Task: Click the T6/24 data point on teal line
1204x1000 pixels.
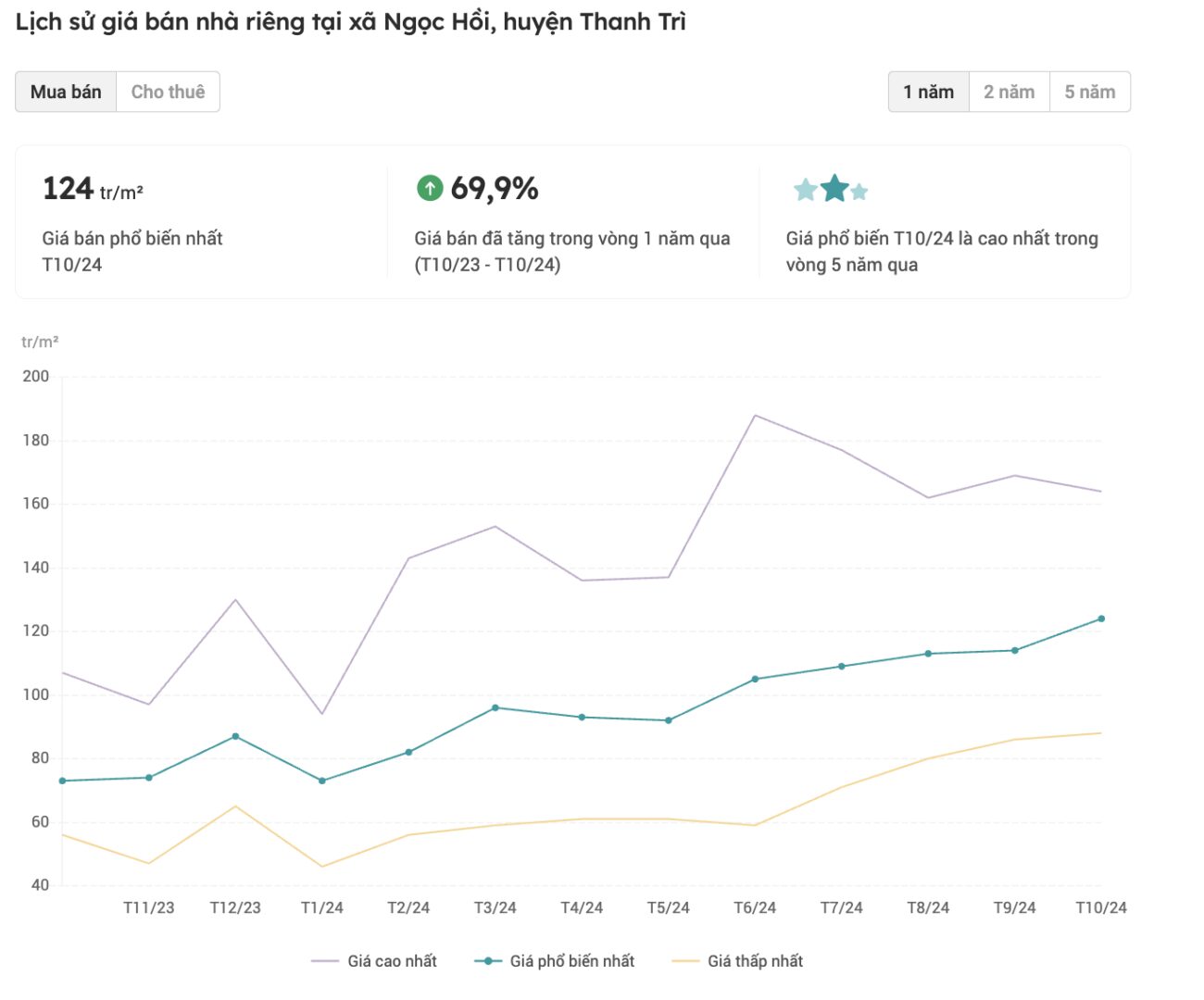Action: point(755,679)
